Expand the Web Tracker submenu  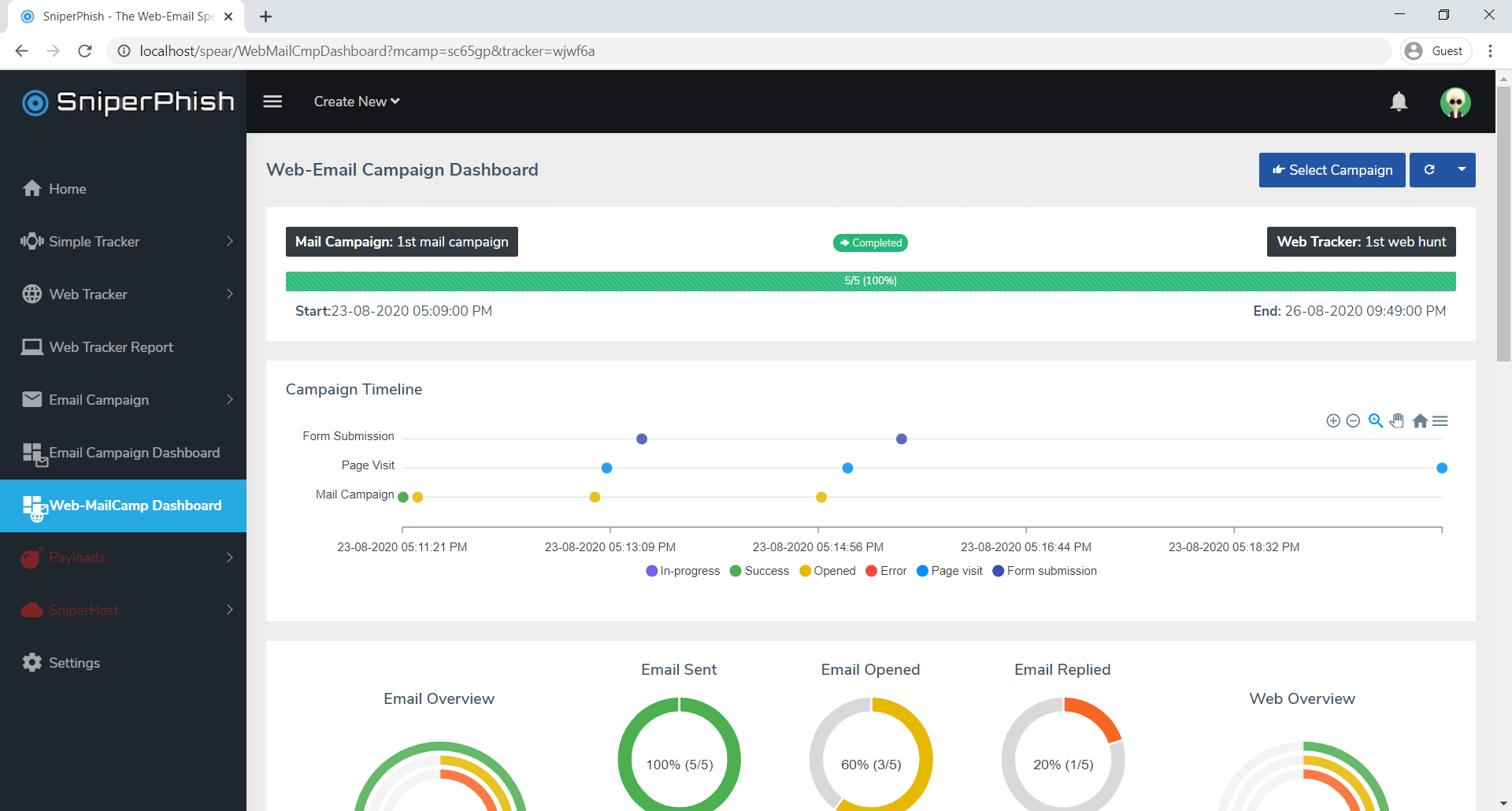(x=230, y=294)
